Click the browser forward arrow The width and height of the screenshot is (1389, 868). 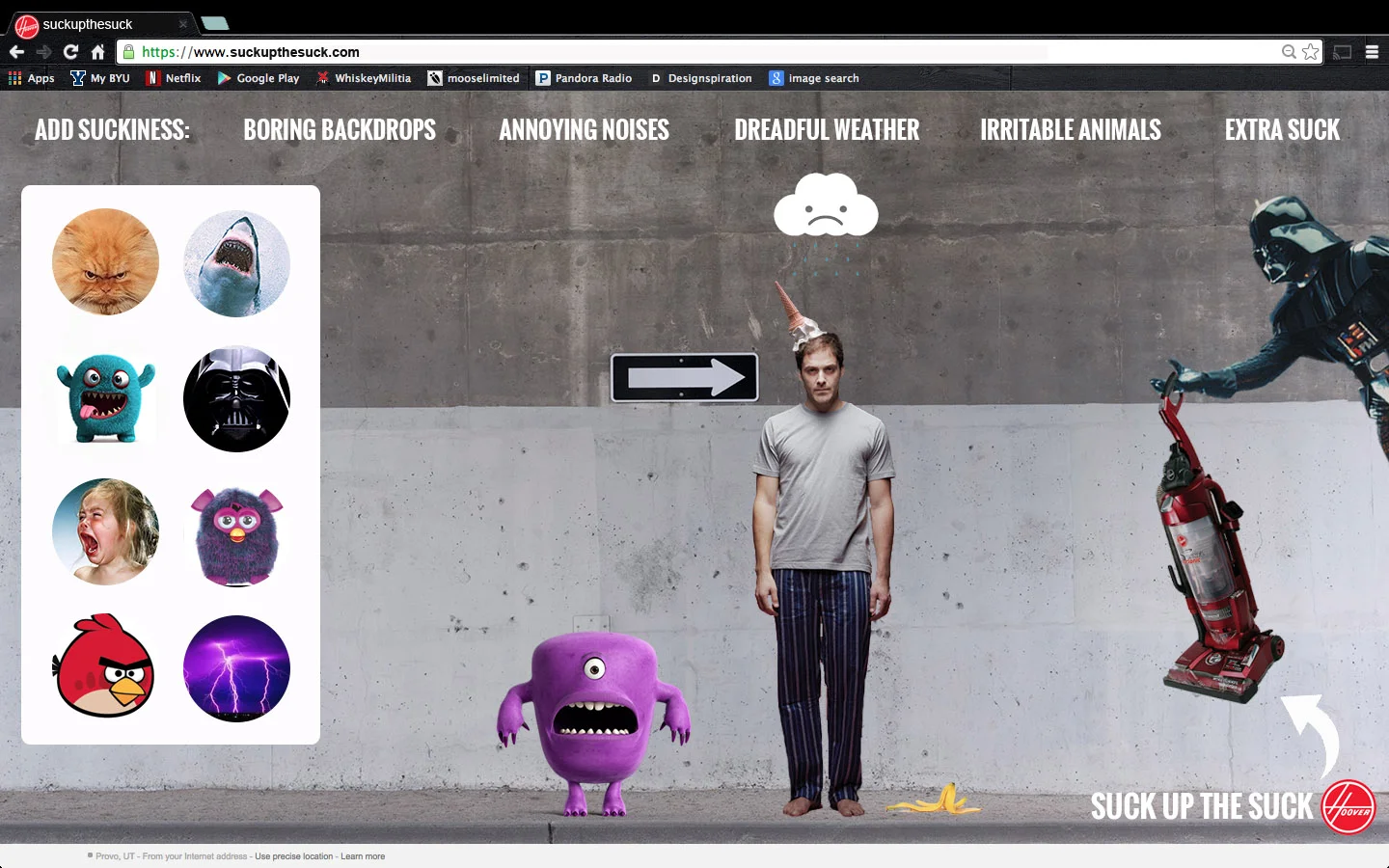(43, 52)
